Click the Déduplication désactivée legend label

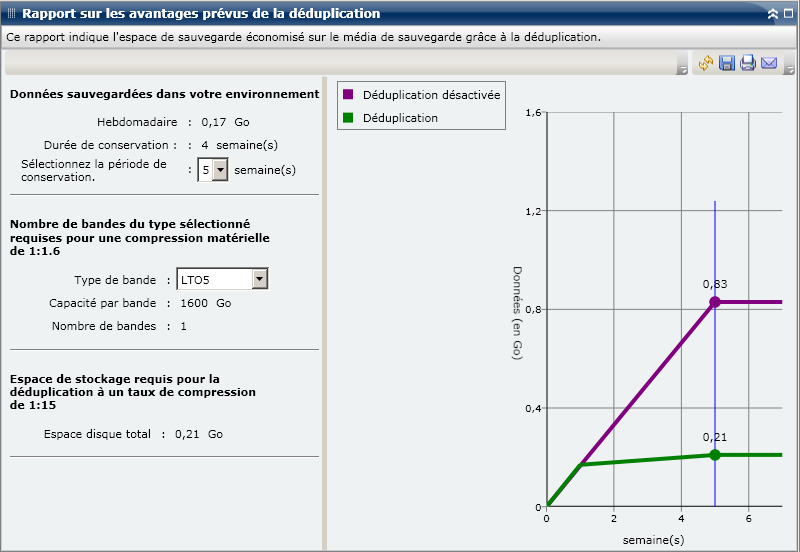pyautogui.click(x=431, y=95)
